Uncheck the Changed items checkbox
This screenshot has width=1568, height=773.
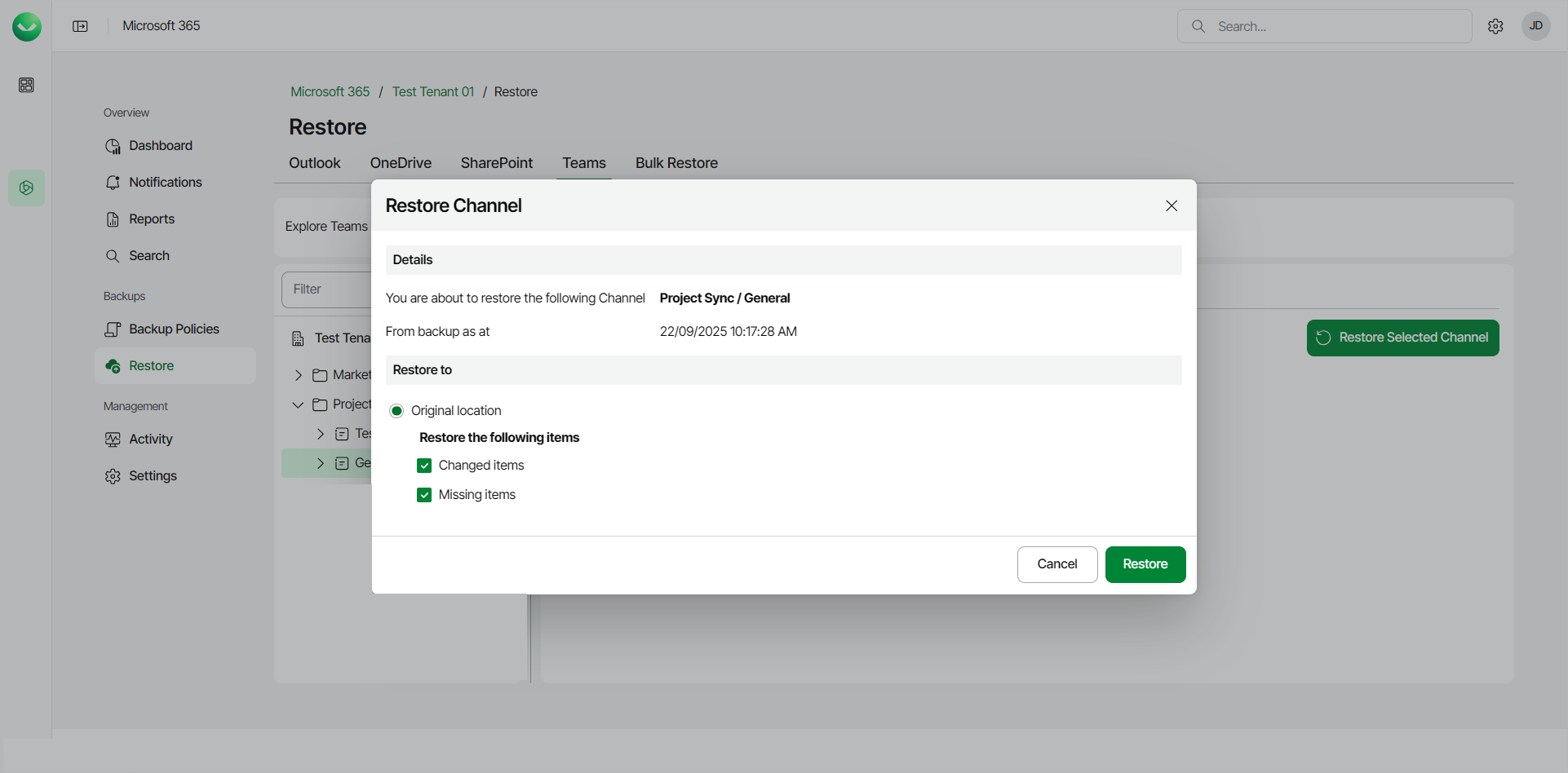tap(424, 466)
